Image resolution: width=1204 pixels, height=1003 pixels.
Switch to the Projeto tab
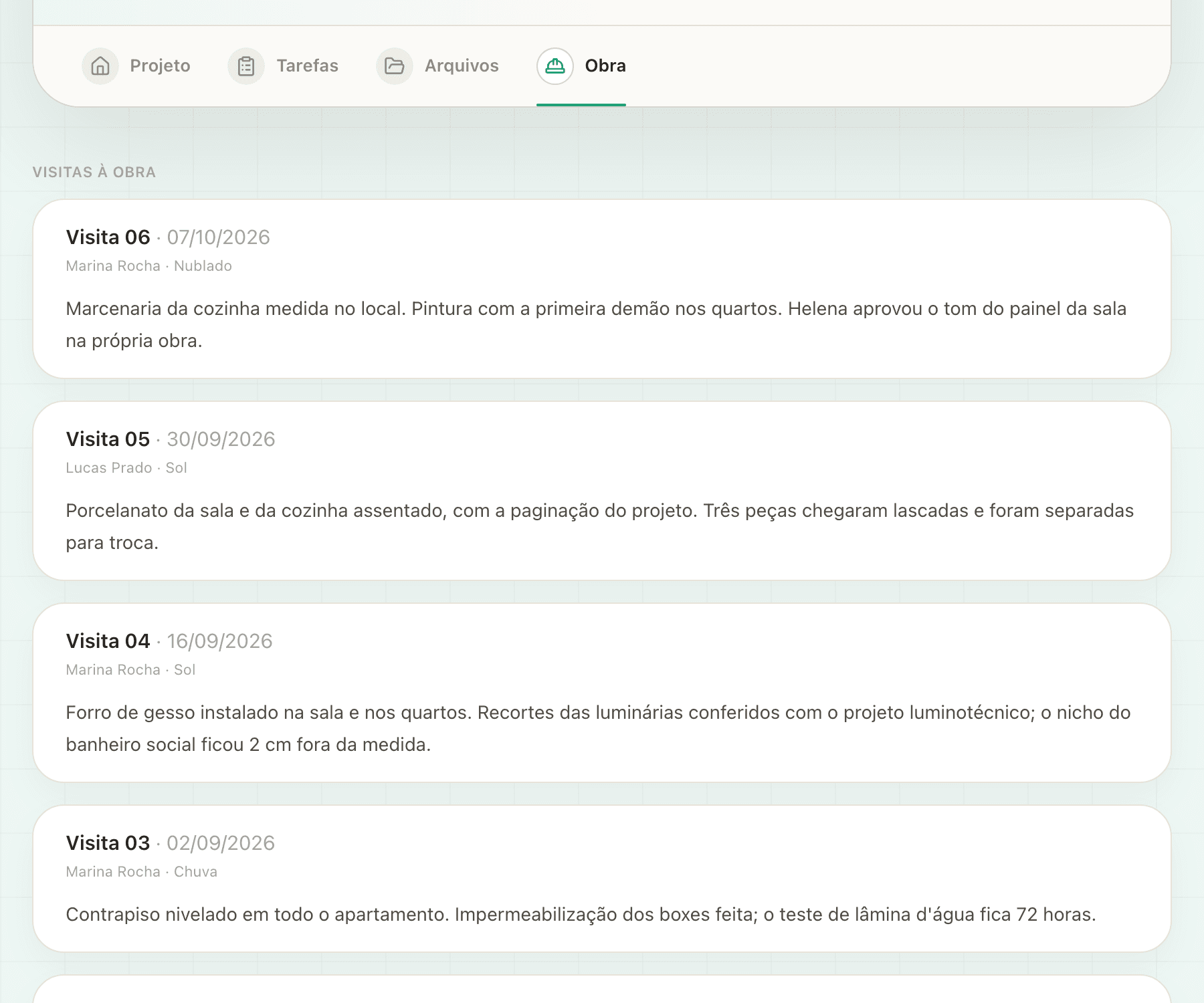pyautogui.click(x=136, y=66)
